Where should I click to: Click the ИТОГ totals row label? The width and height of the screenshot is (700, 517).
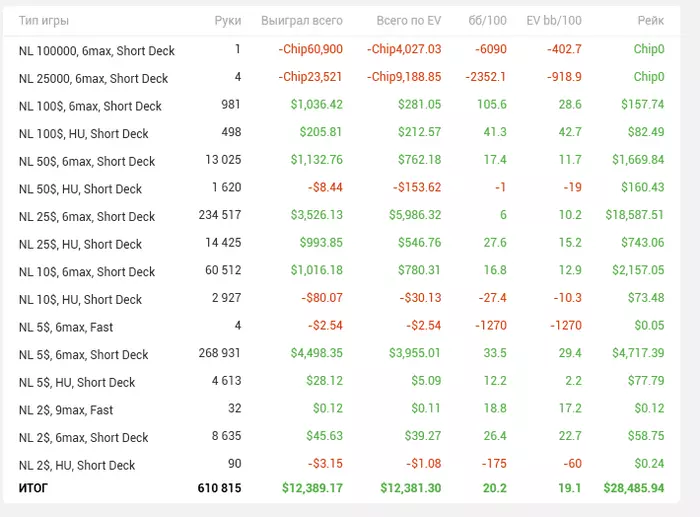(33, 488)
